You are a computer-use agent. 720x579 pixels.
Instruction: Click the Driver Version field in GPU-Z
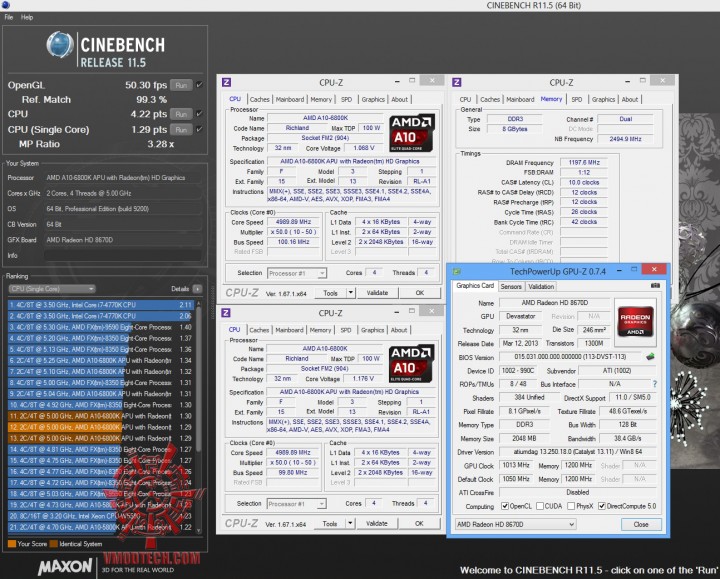coord(578,452)
